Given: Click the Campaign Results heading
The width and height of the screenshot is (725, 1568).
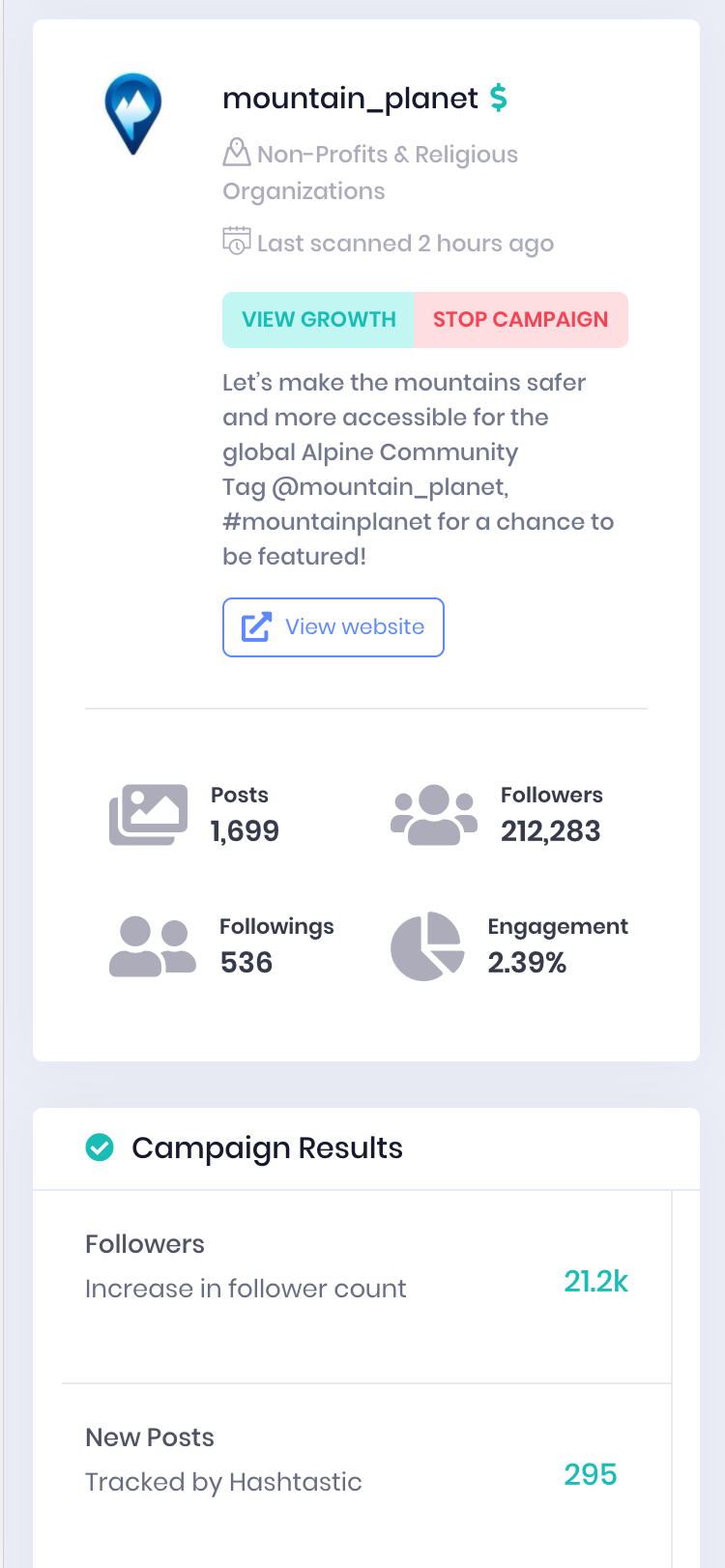Looking at the screenshot, I should coord(267,1147).
